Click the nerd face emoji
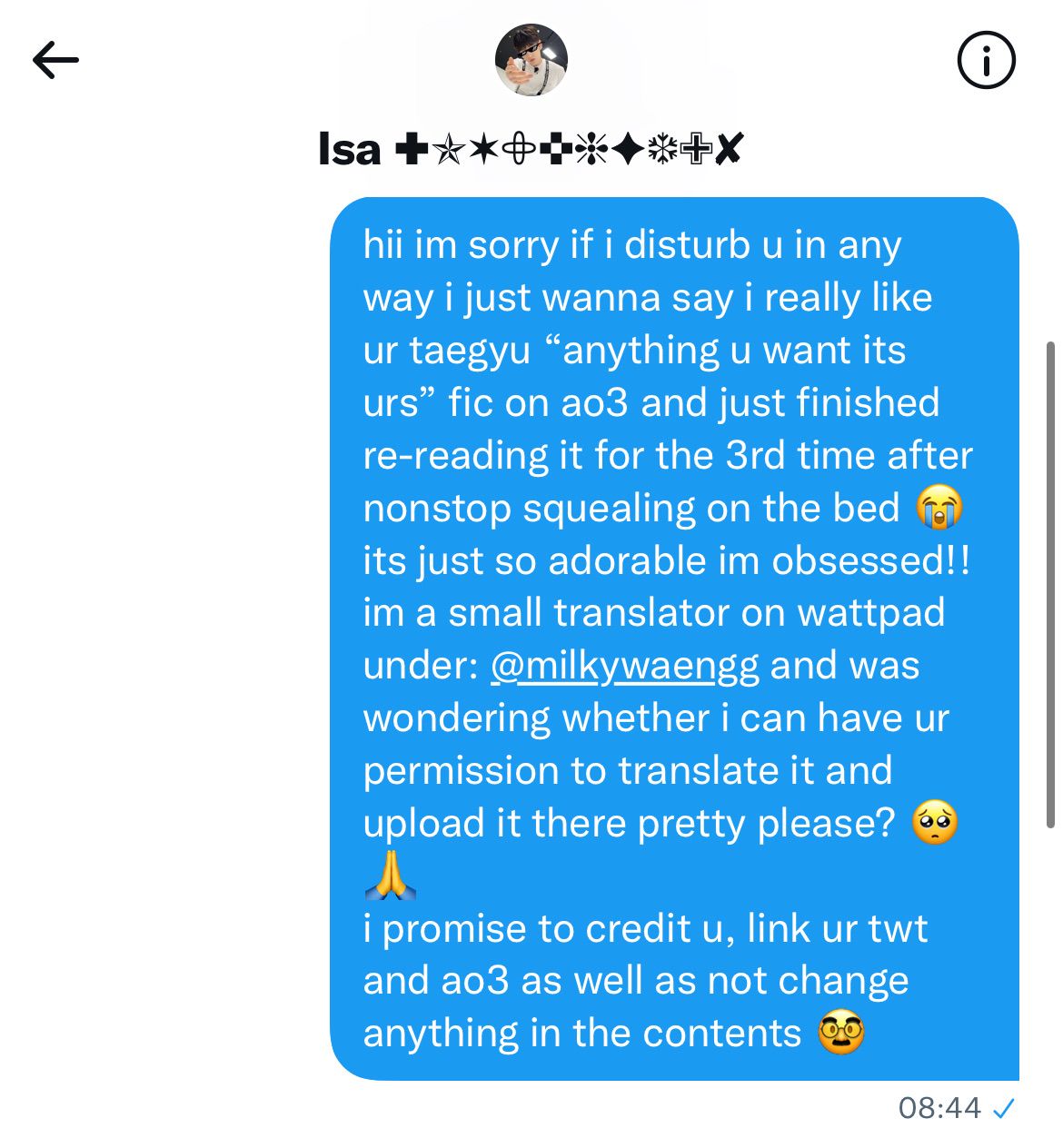 (840, 1033)
